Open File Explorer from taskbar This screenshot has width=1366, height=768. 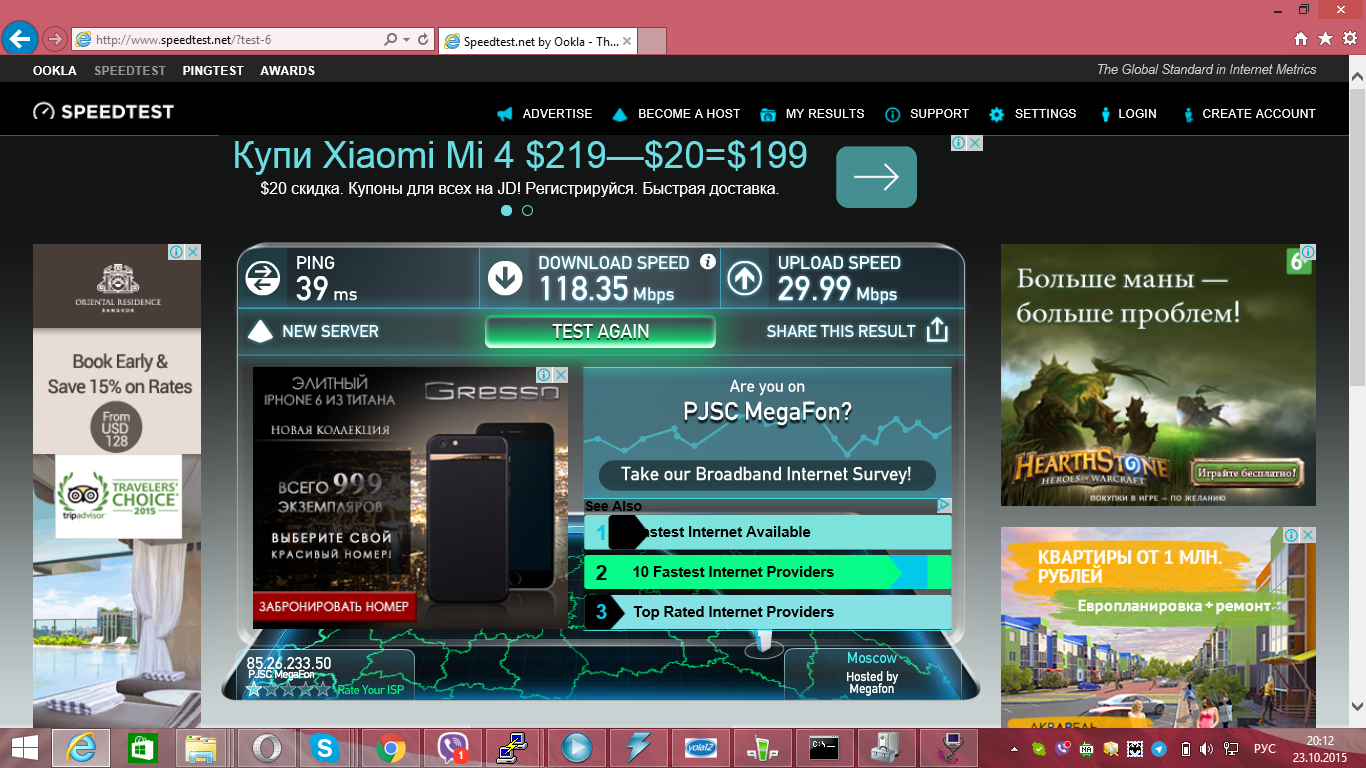click(203, 748)
